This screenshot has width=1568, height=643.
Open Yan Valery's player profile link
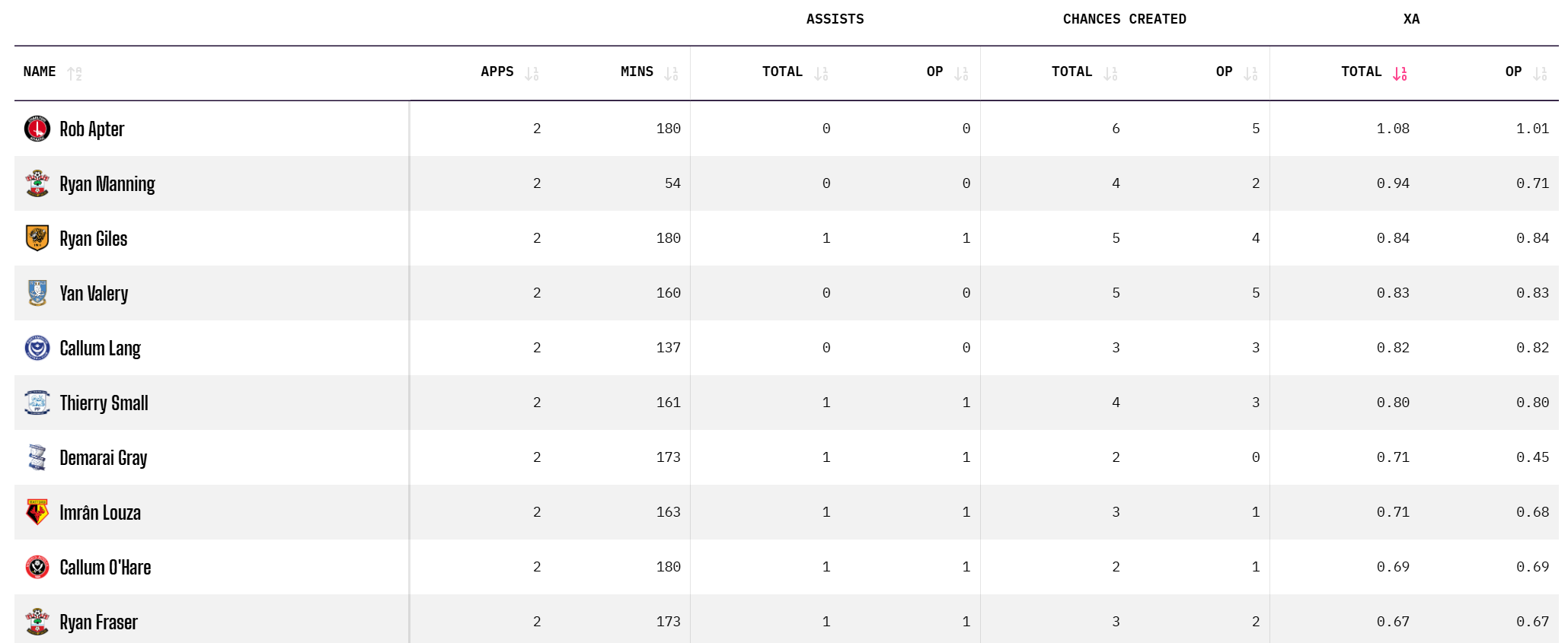[94, 294]
